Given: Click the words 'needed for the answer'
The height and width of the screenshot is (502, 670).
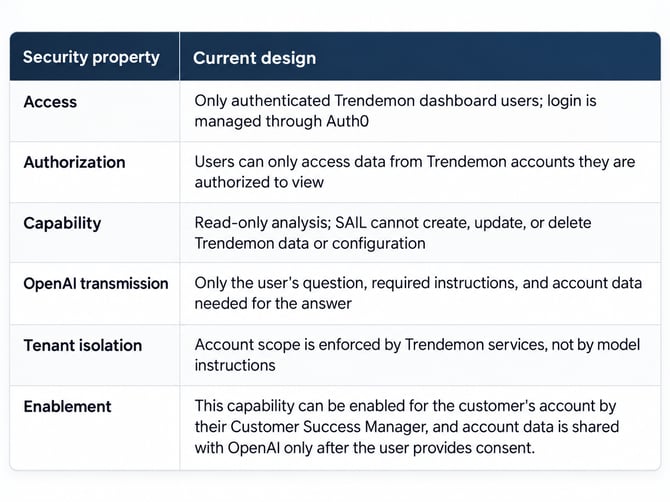Looking at the screenshot, I should pos(273,303).
